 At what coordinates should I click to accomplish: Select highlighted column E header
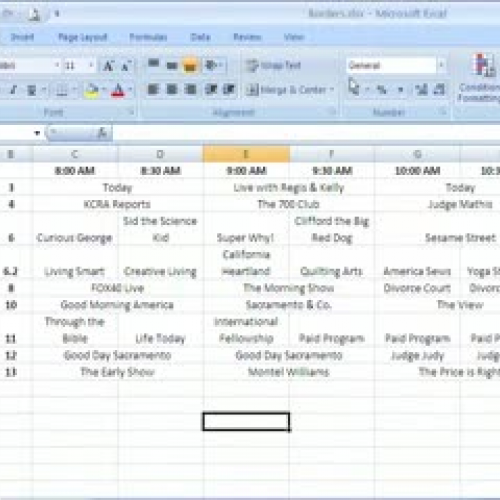coord(246,154)
